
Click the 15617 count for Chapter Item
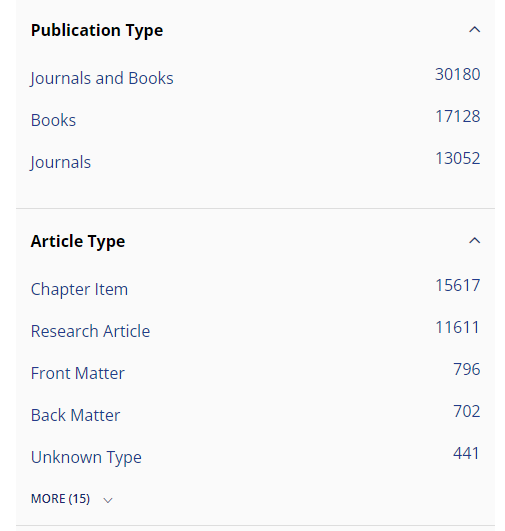point(458,285)
